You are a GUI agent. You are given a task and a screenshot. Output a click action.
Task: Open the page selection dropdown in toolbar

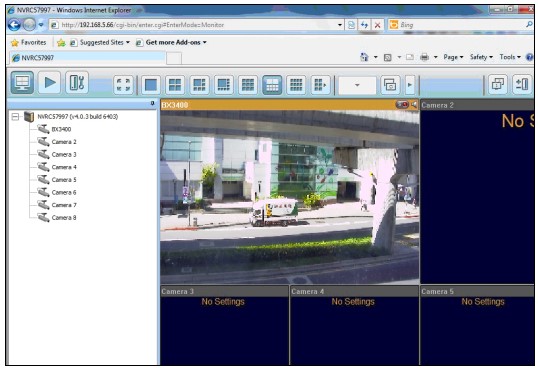click(x=357, y=85)
